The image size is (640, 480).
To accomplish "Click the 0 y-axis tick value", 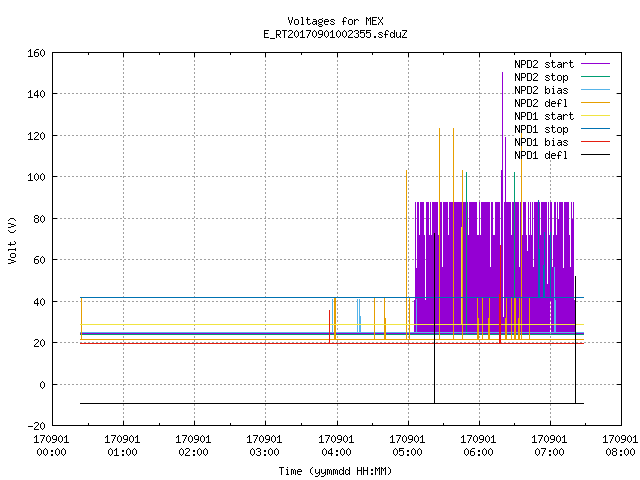I will tap(42, 385).
